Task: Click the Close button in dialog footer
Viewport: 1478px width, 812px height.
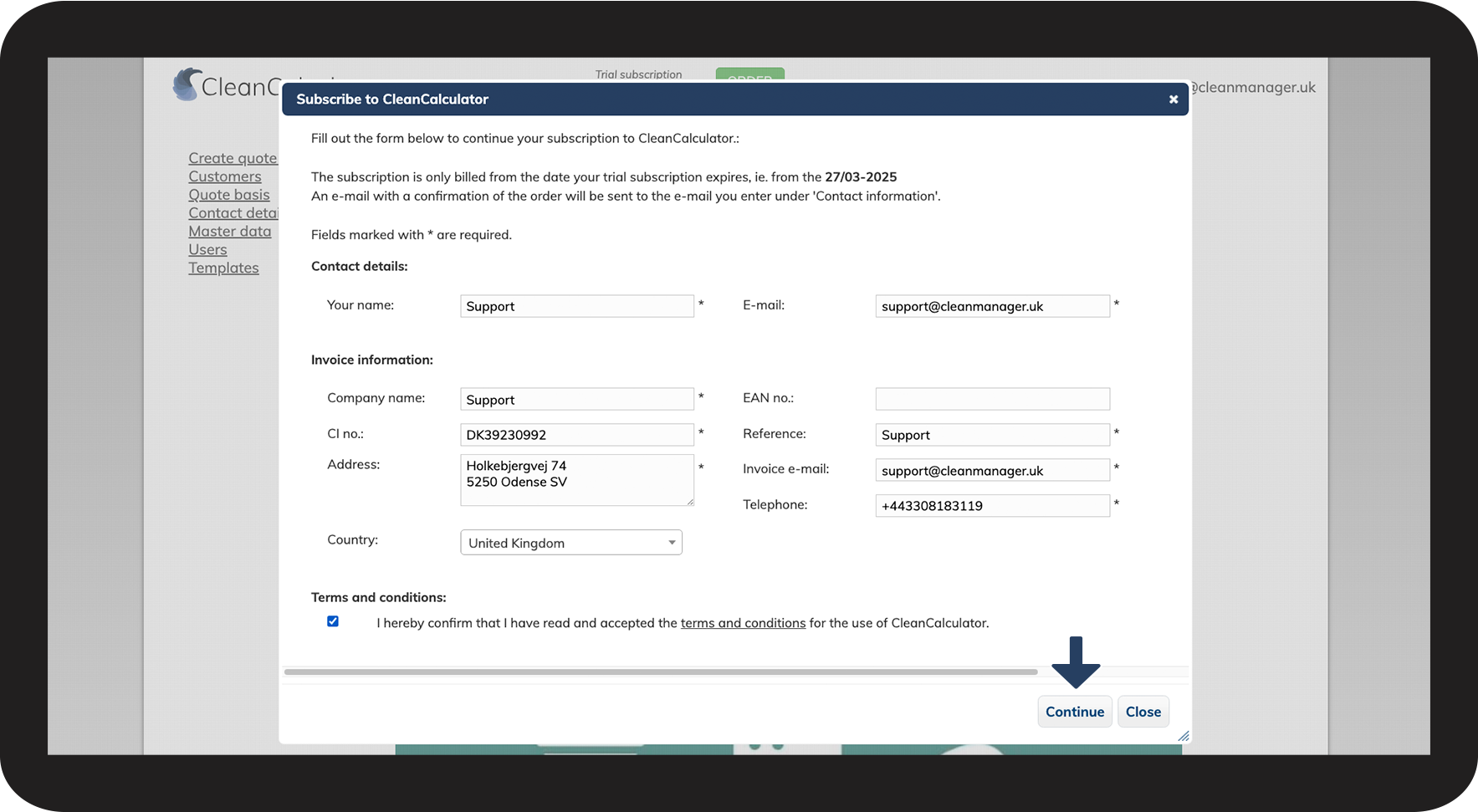Action: [1143, 712]
